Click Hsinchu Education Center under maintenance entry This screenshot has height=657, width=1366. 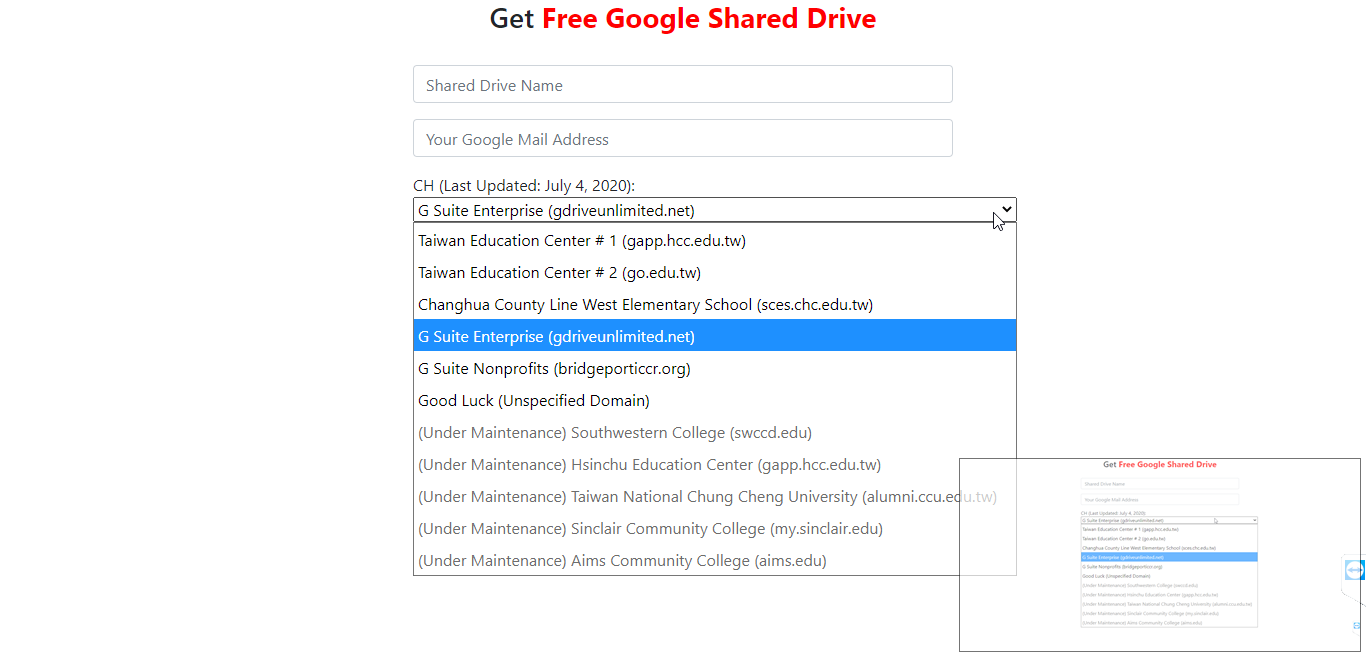[x=715, y=464]
